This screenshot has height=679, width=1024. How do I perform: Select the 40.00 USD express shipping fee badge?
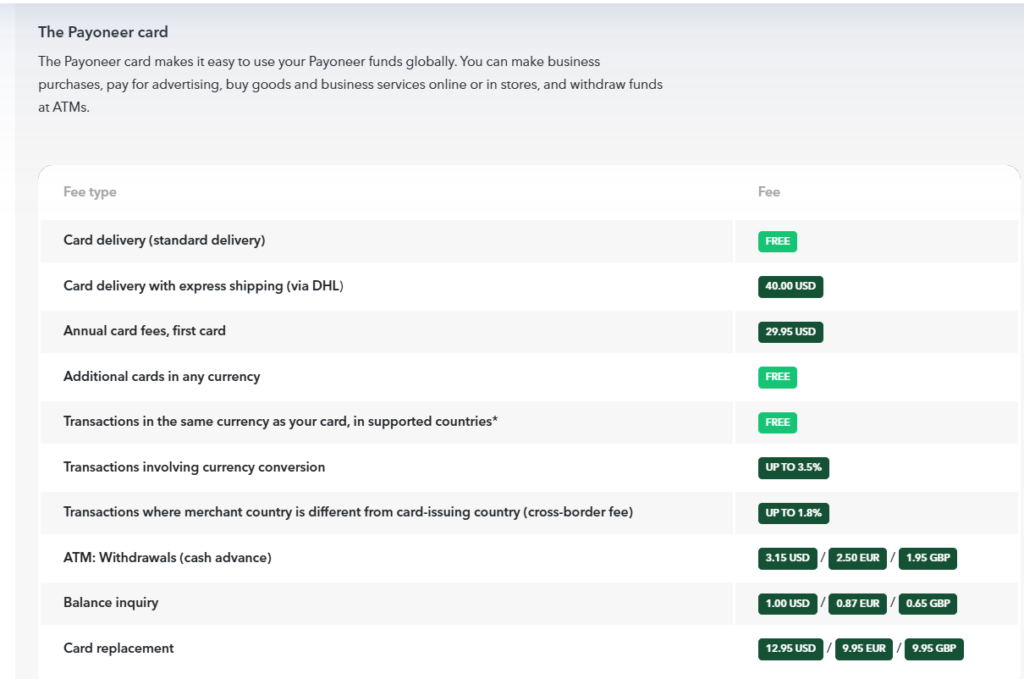pyautogui.click(x=790, y=287)
